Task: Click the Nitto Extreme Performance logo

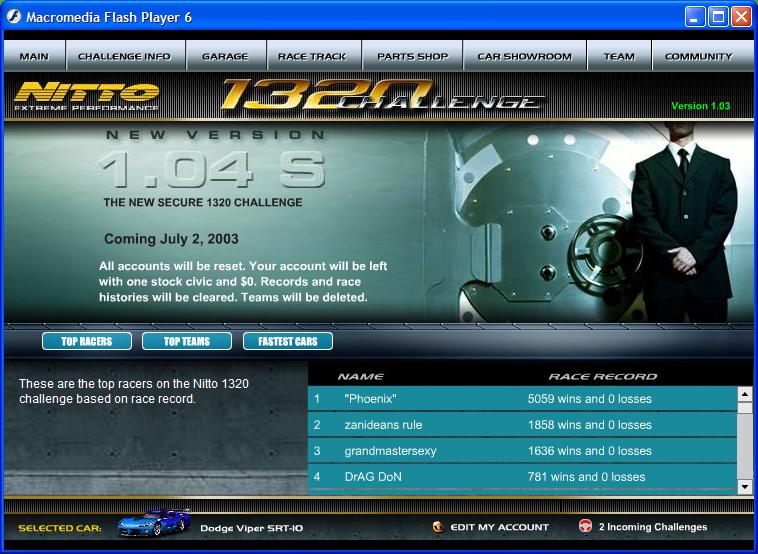Action: tap(87, 96)
